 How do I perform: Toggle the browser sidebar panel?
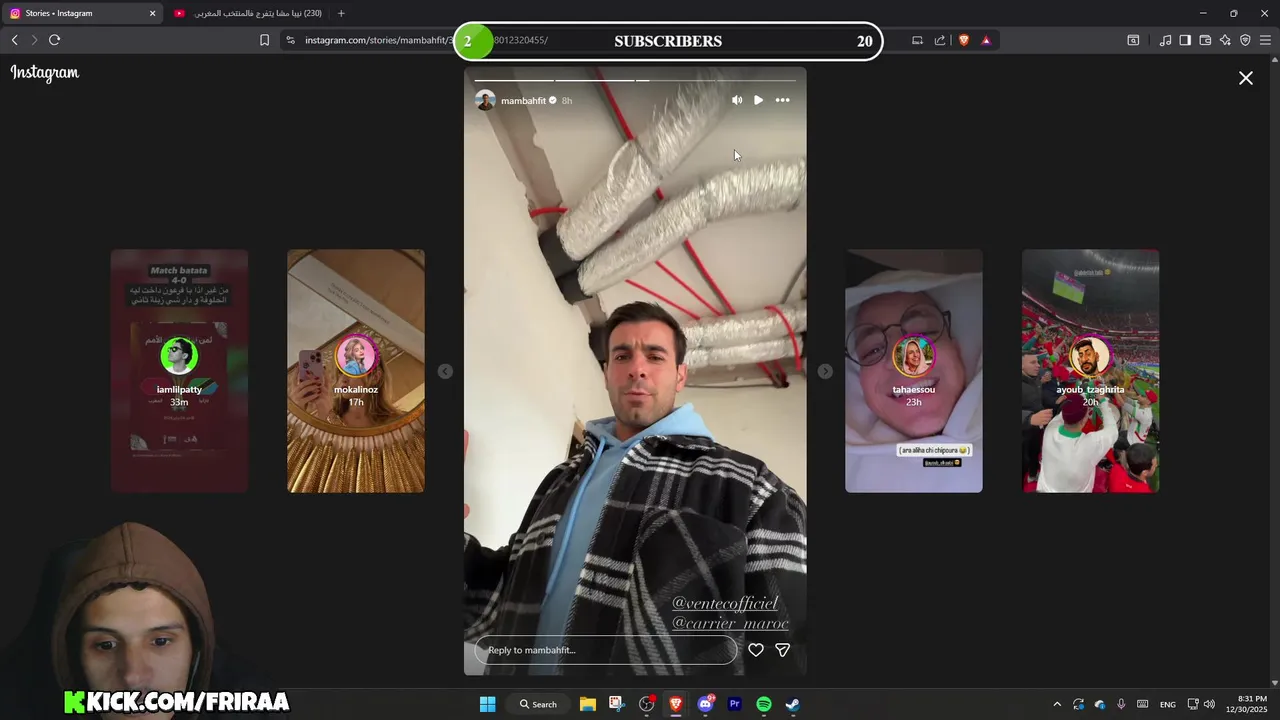tap(1185, 40)
